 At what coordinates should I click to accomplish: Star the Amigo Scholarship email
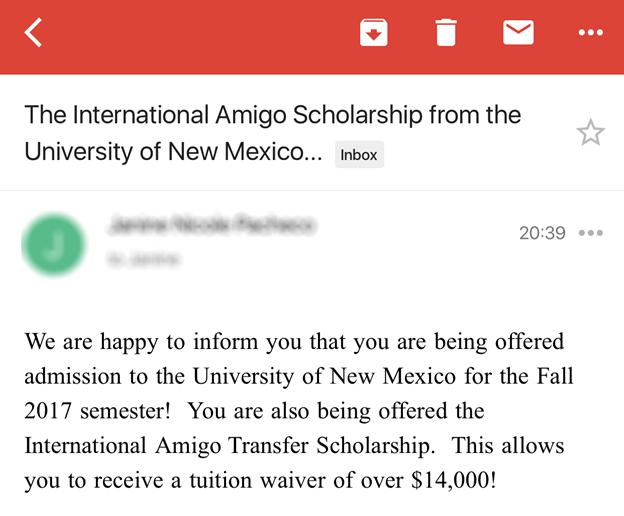point(591,132)
